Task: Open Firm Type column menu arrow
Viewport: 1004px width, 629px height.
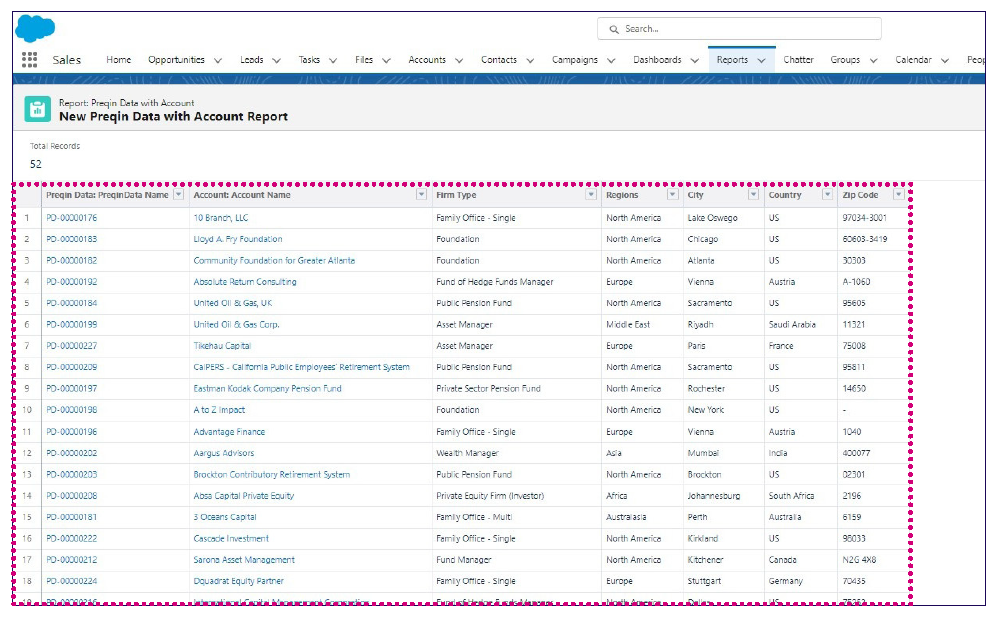Action: click(591, 194)
